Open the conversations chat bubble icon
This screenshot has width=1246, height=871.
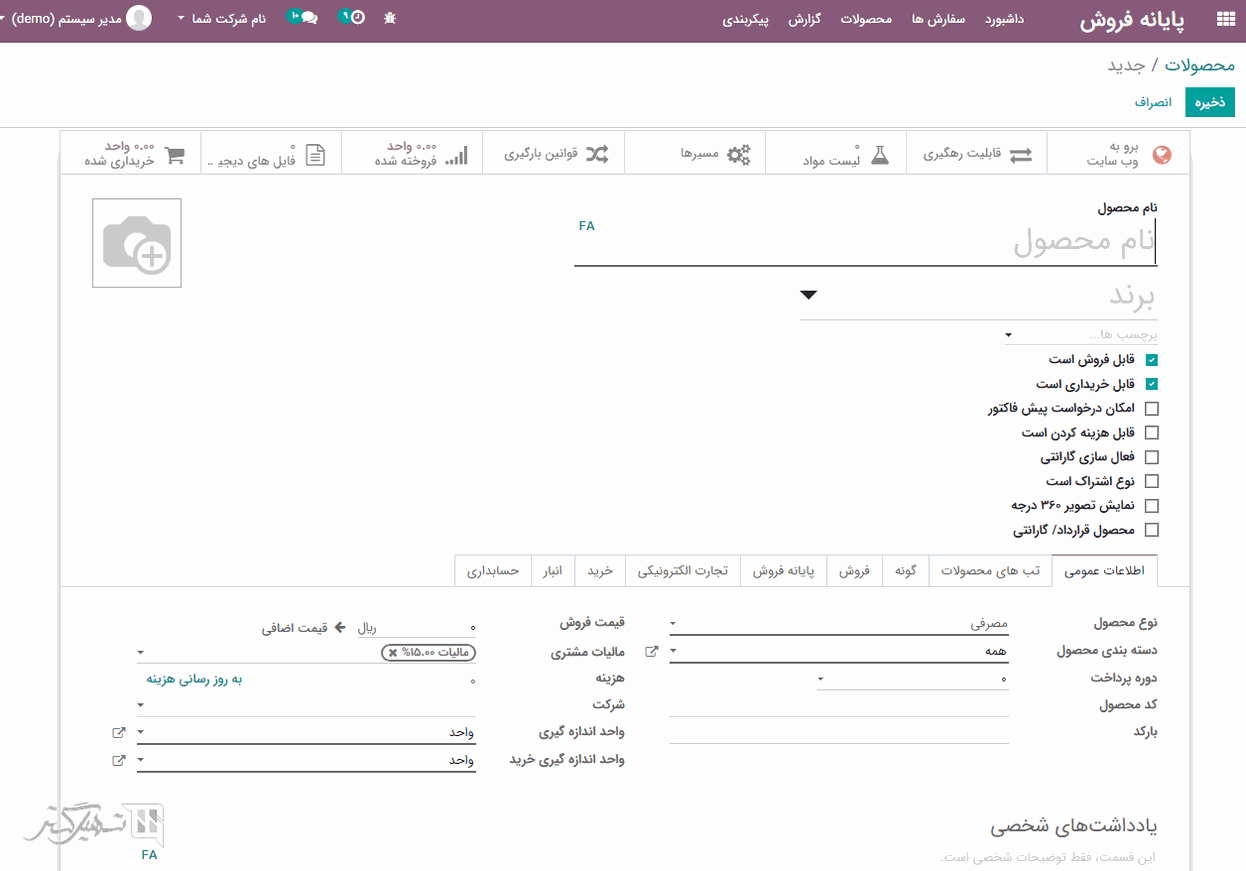point(308,18)
